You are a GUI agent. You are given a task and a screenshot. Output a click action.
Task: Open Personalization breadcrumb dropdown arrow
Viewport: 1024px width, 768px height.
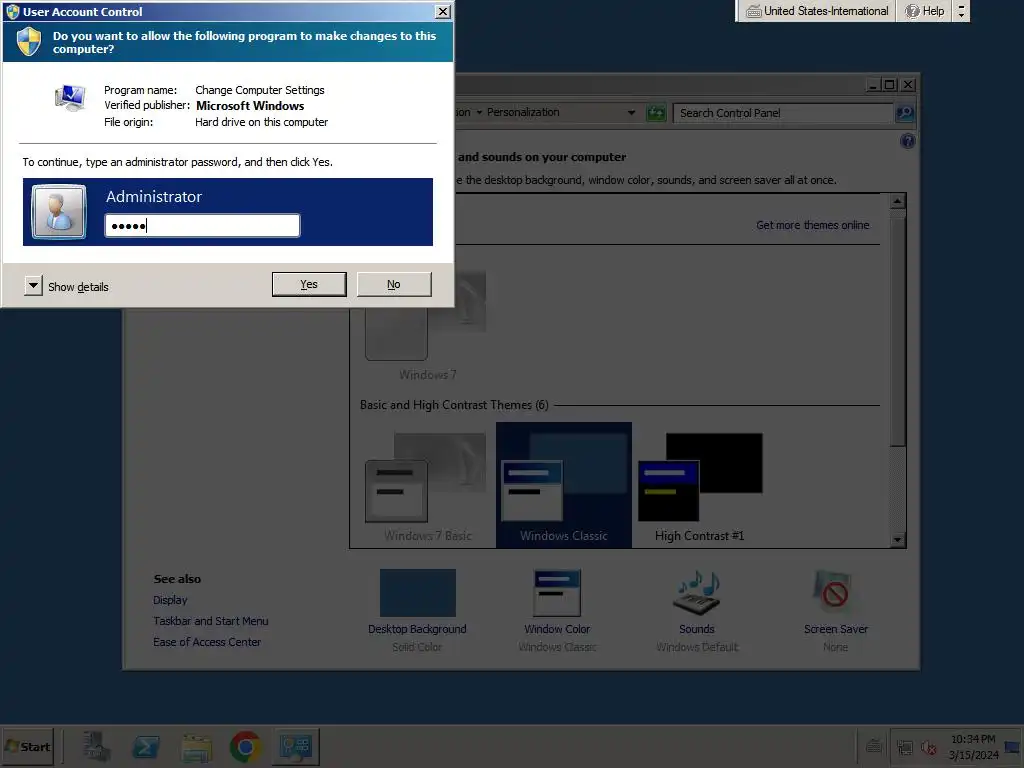(479, 112)
